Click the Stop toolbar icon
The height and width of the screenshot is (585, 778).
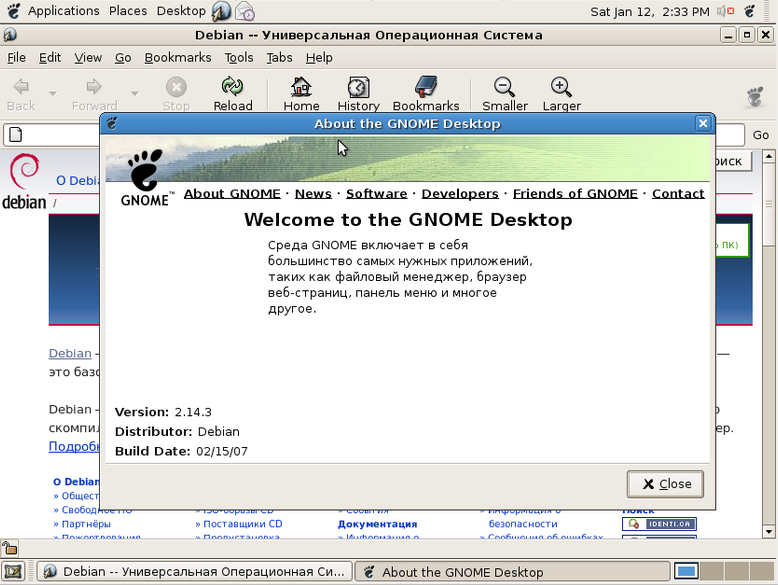point(176,87)
